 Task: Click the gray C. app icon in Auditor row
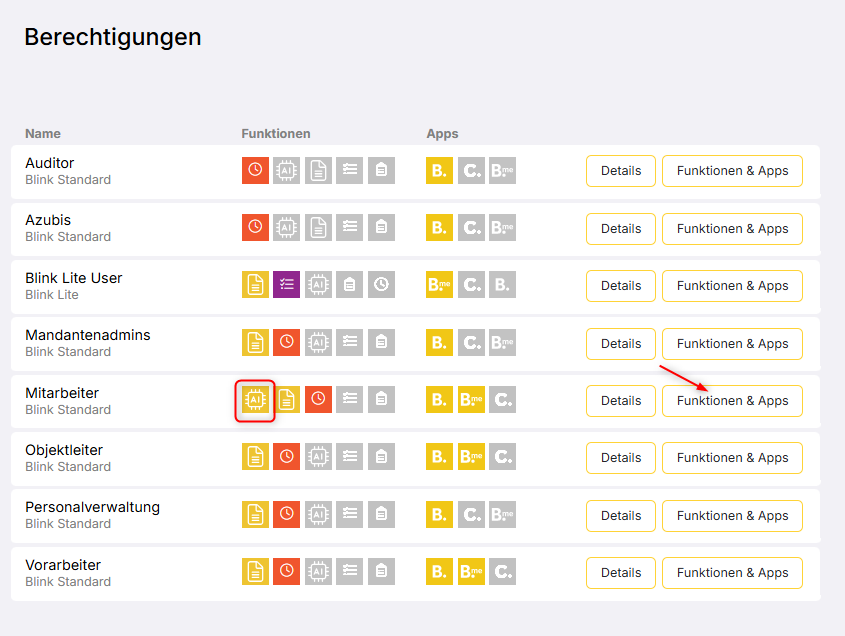pyautogui.click(x=471, y=170)
